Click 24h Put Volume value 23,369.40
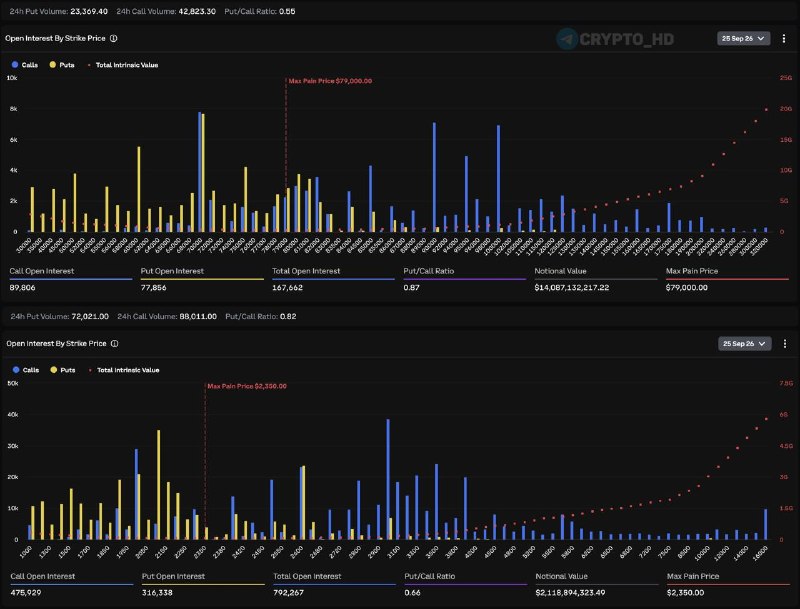This screenshot has height=609, width=800. [89, 11]
